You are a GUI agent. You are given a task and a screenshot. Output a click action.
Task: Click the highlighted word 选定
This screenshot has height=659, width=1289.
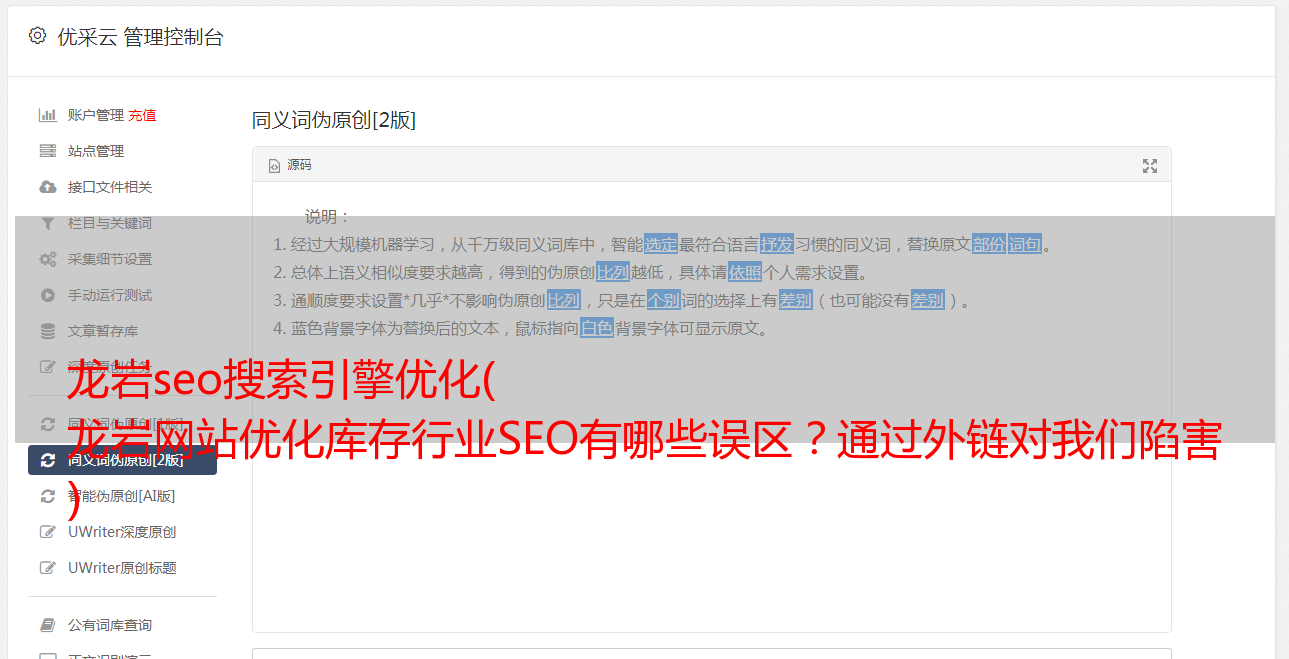click(x=661, y=244)
